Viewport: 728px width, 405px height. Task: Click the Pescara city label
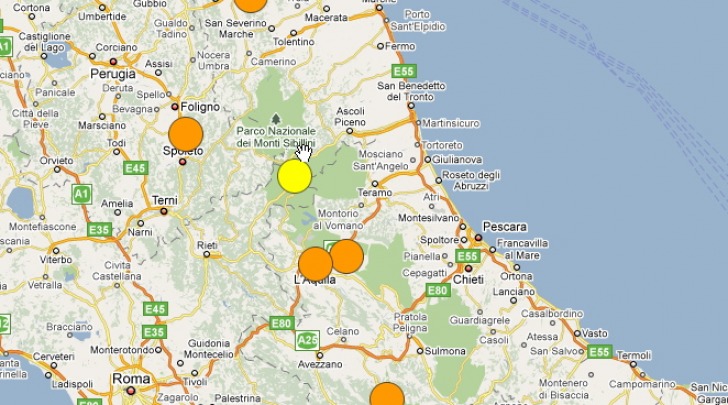tap(505, 227)
